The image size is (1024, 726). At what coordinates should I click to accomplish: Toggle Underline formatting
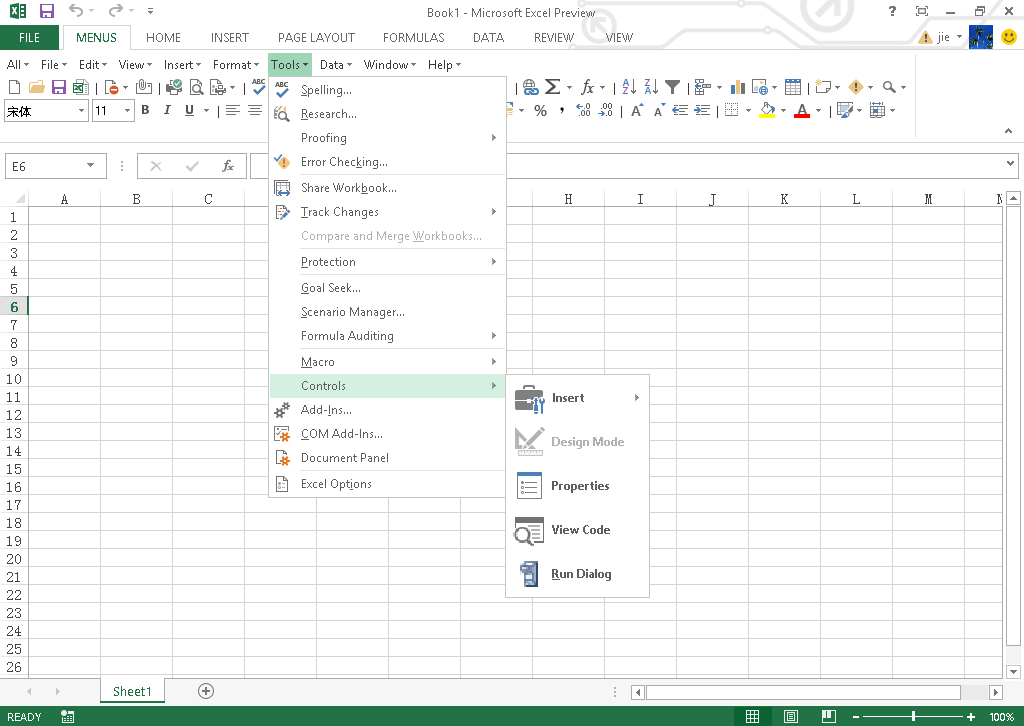pyautogui.click(x=189, y=110)
